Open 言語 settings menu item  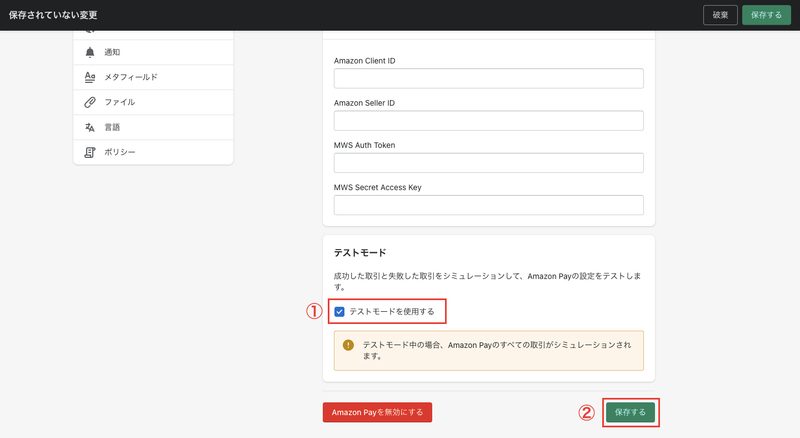click(x=154, y=127)
